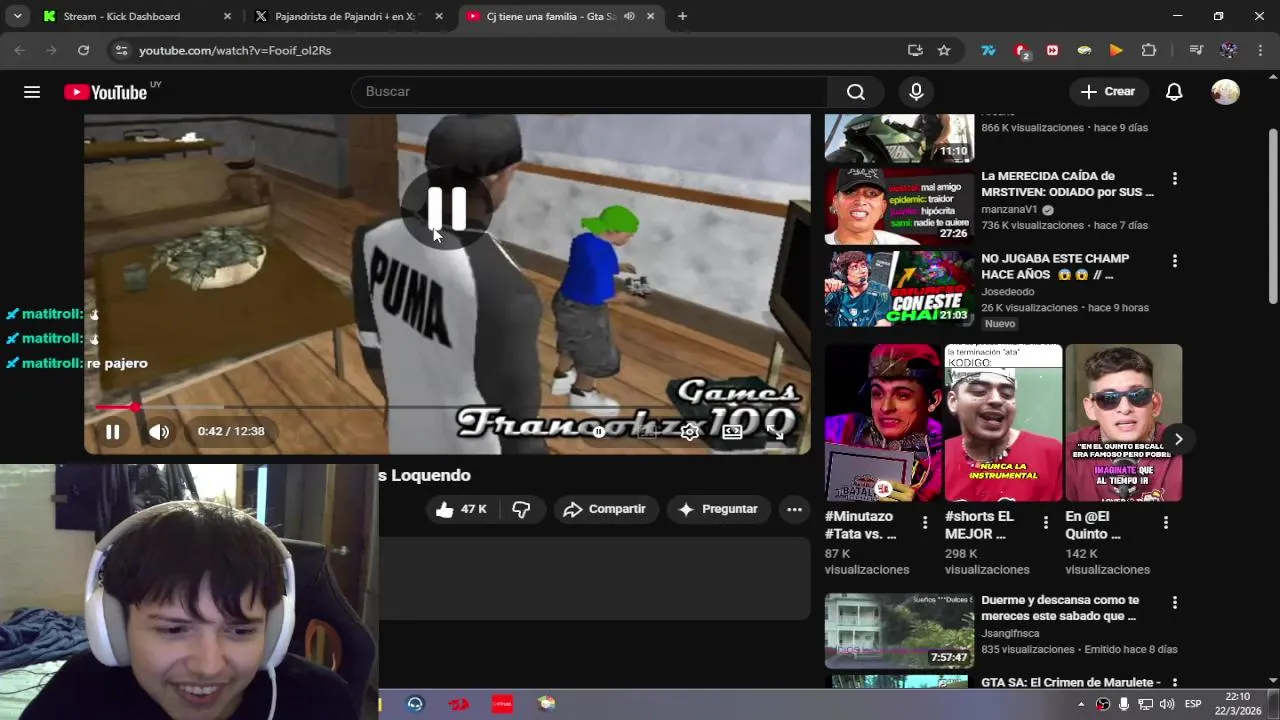
Task: Toggle the autoplay switch in the player
Action: point(599,432)
